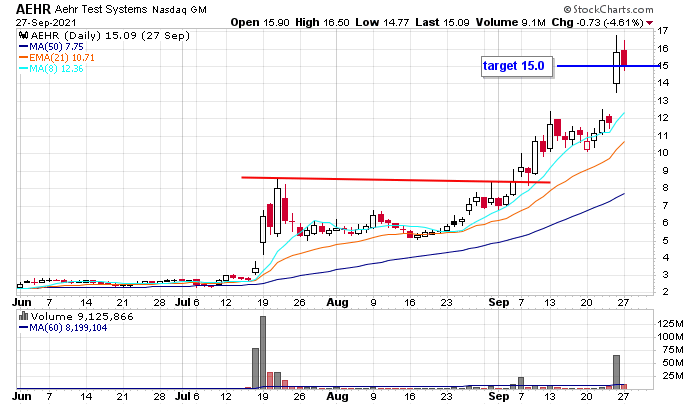This screenshot has height=405, width=700.
Task: Click the tall volume bar near Sep 27
Action: click(x=617, y=372)
